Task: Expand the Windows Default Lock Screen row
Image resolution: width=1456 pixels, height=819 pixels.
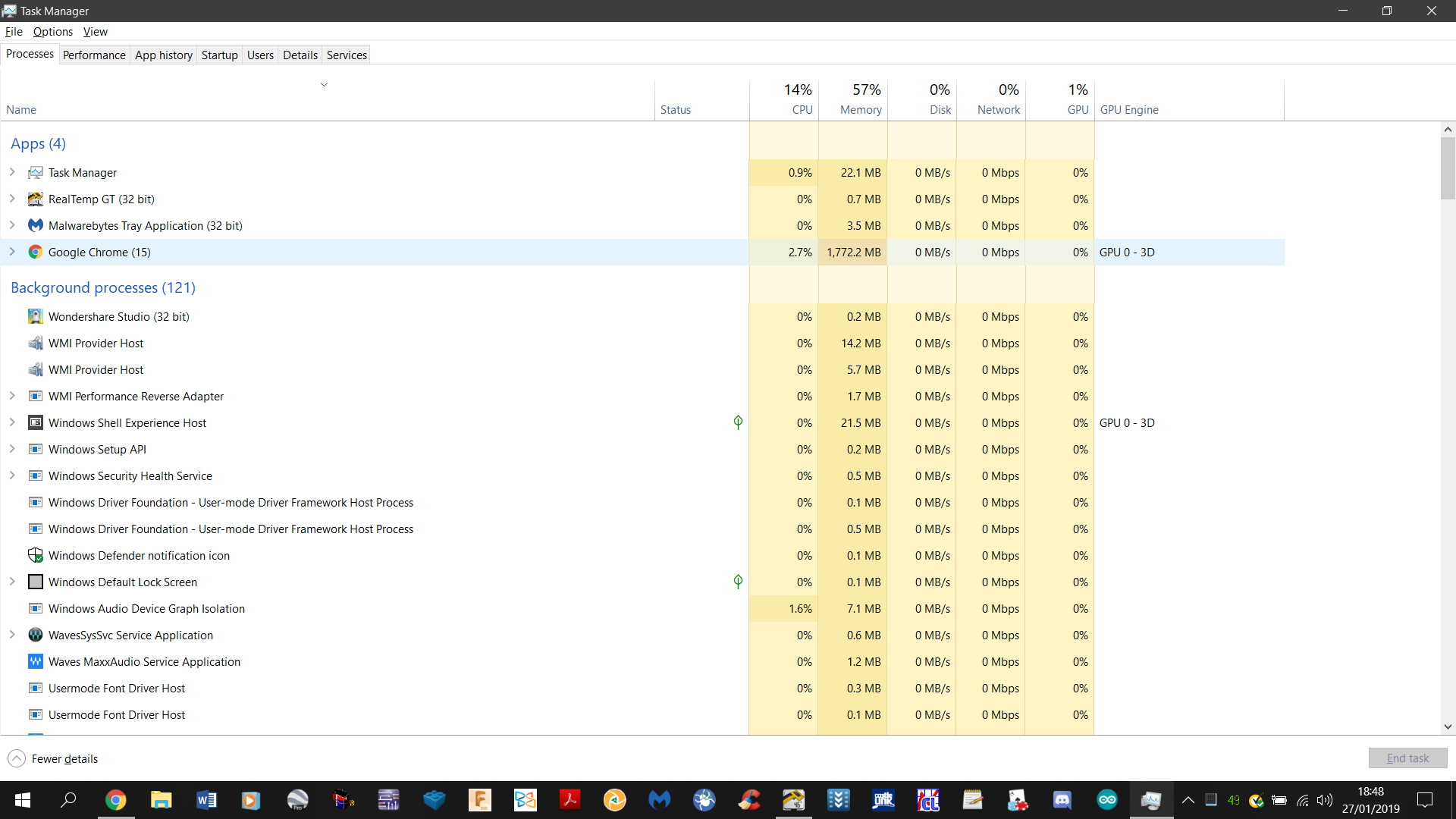Action: coord(12,582)
